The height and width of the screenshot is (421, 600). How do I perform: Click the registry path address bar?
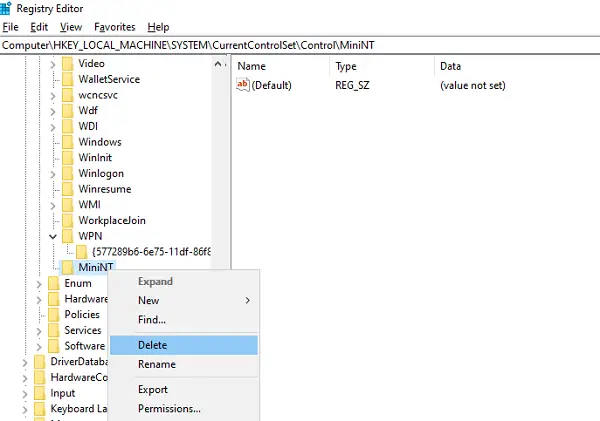click(300, 45)
